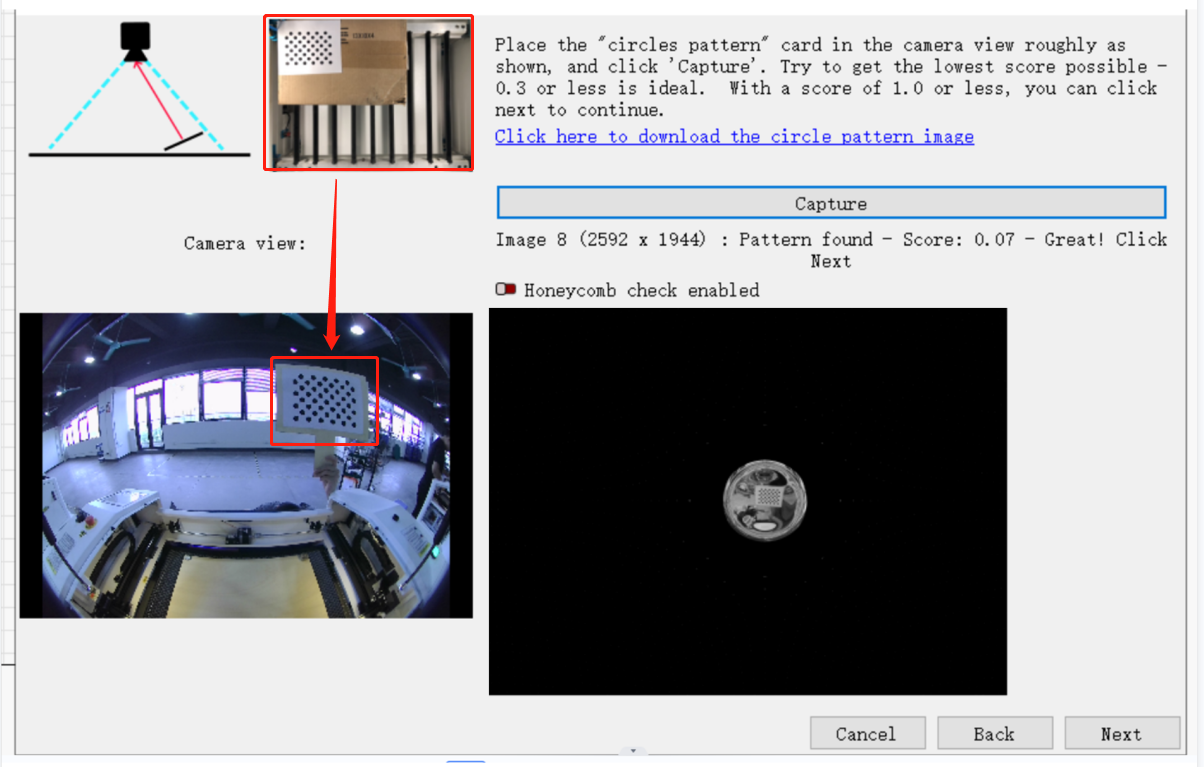This screenshot has height=767, width=1204.
Task: Cancel the camera calibration wizard
Action: [866, 734]
